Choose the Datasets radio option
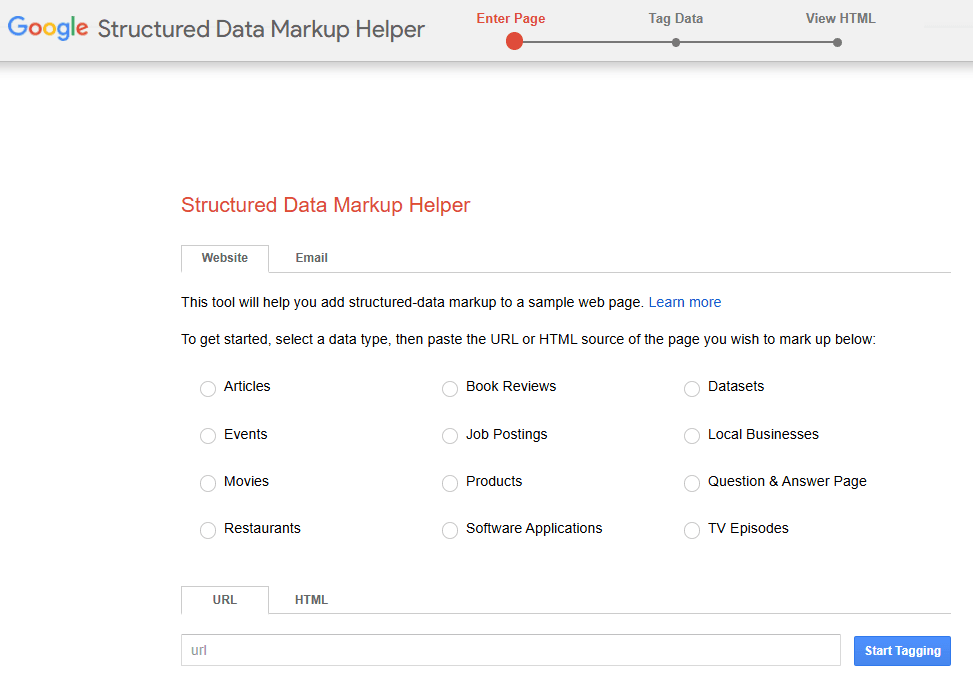This screenshot has width=973, height=683. [x=692, y=388]
